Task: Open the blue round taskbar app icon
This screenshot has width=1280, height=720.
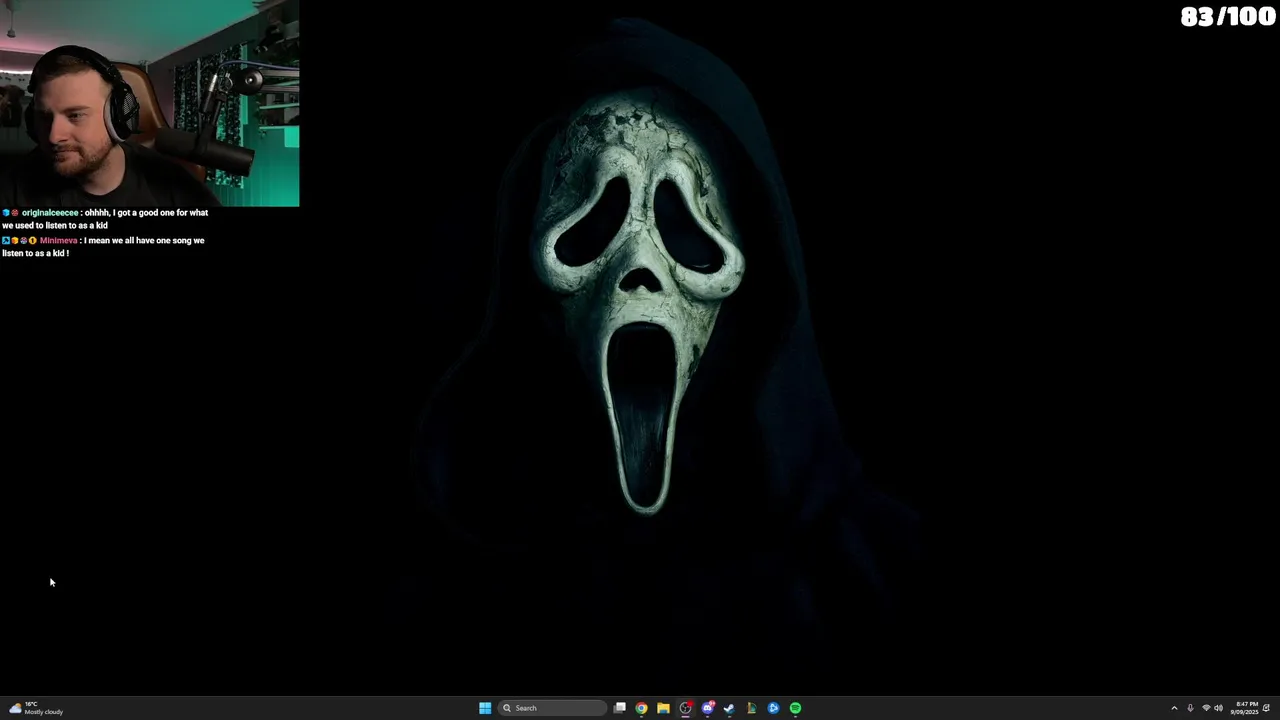Action: pyautogui.click(x=773, y=708)
